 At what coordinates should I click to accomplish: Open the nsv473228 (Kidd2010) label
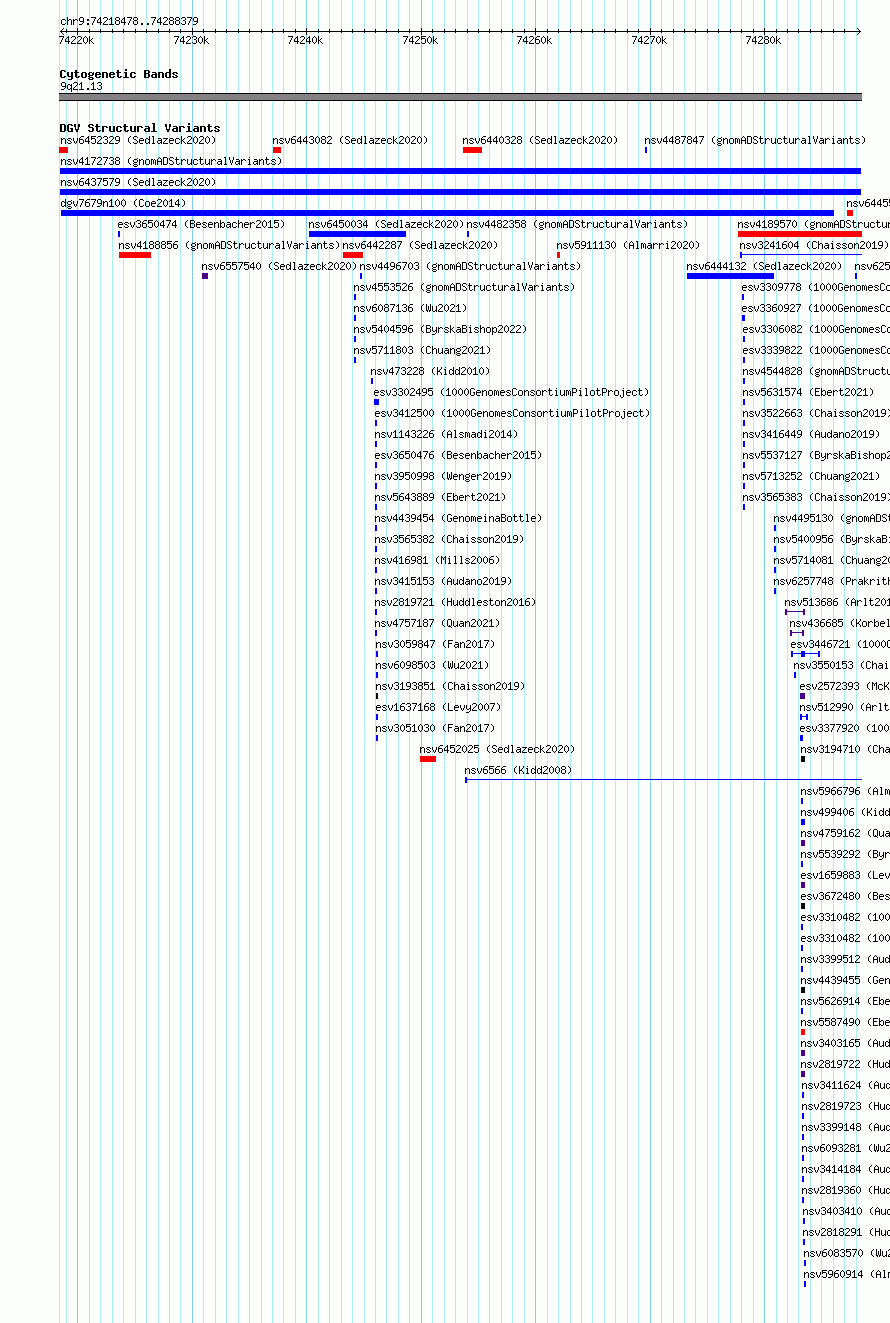pos(431,371)
